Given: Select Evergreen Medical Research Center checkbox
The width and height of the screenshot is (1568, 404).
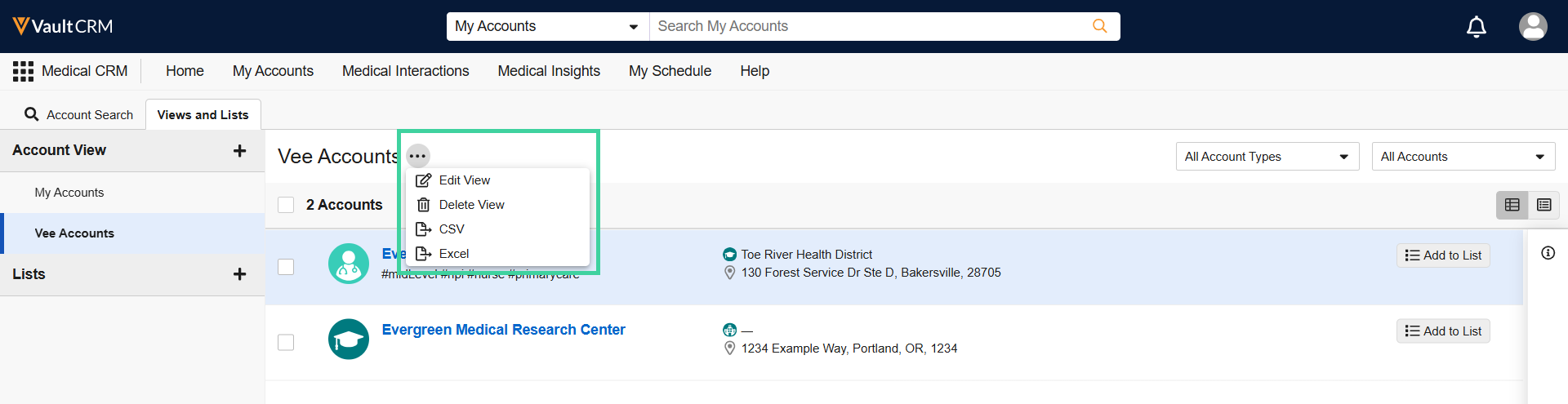Looking at the screenshot, I should click(x=286, y=342).
